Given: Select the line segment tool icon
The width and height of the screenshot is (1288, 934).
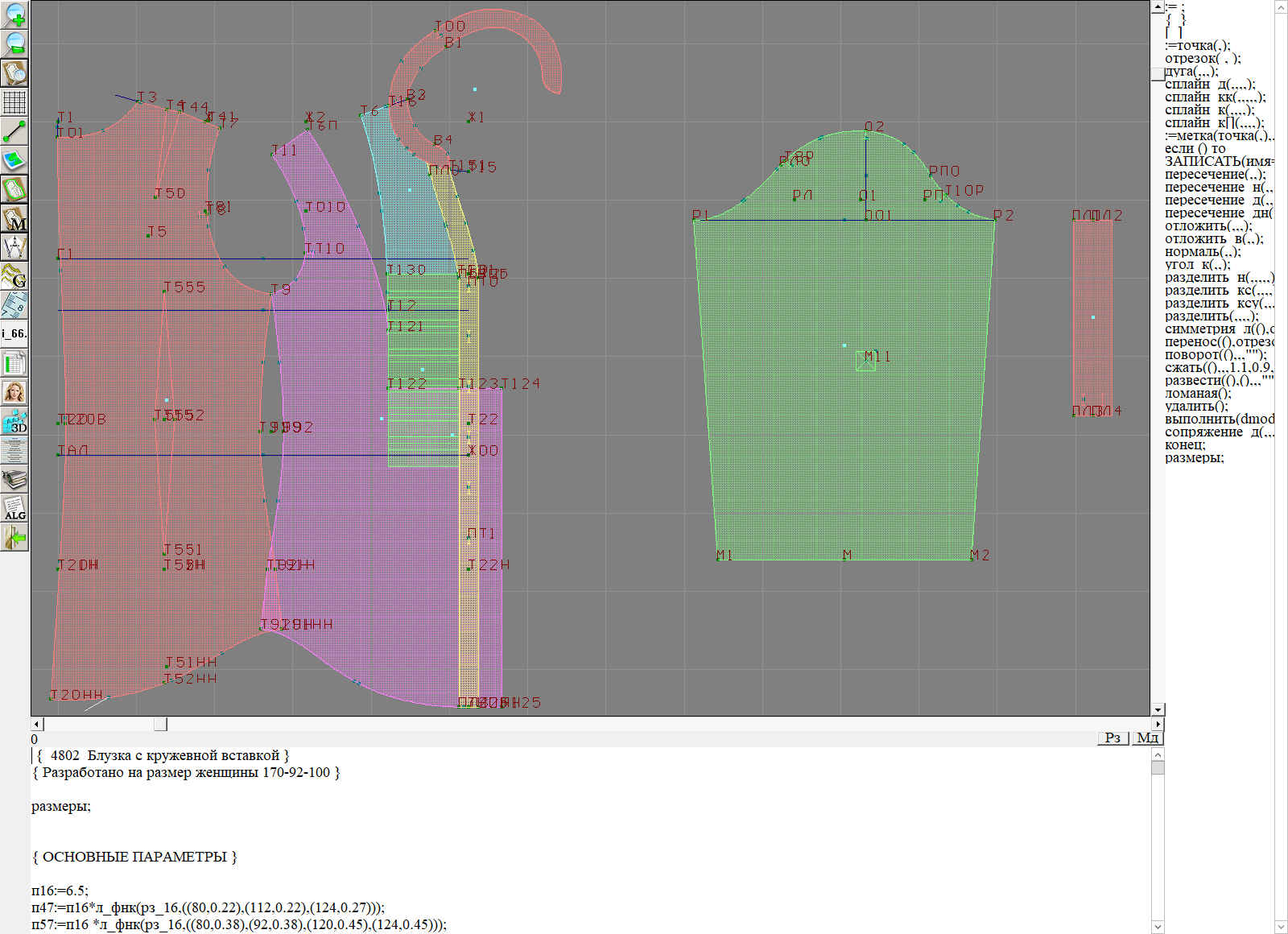Looking at the screenshot, I should [x=14, y=131].
